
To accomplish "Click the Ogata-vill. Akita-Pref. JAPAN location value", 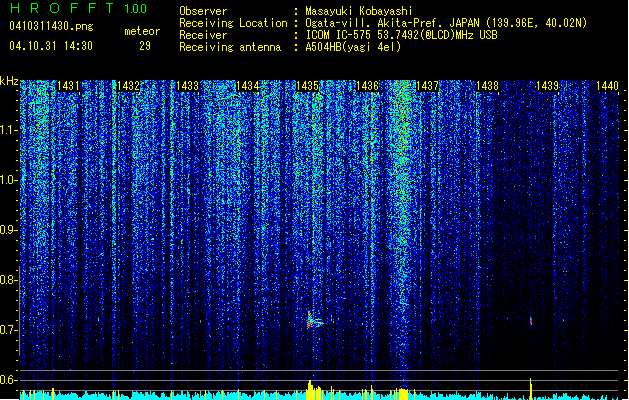I will tap(446, 23).
